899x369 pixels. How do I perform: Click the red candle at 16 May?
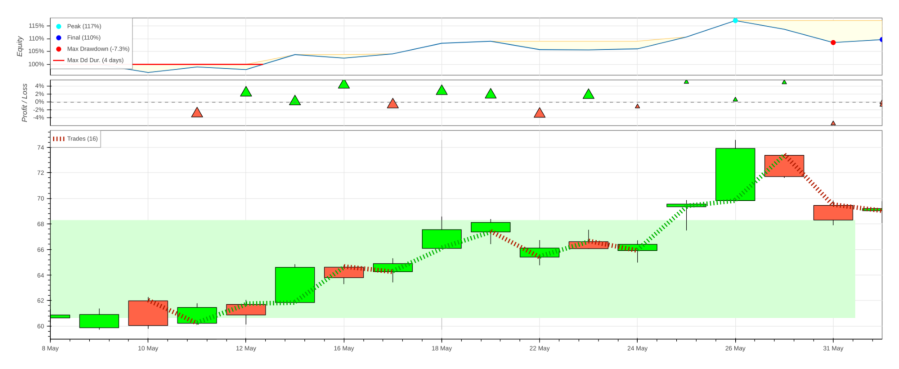[344, 272]
